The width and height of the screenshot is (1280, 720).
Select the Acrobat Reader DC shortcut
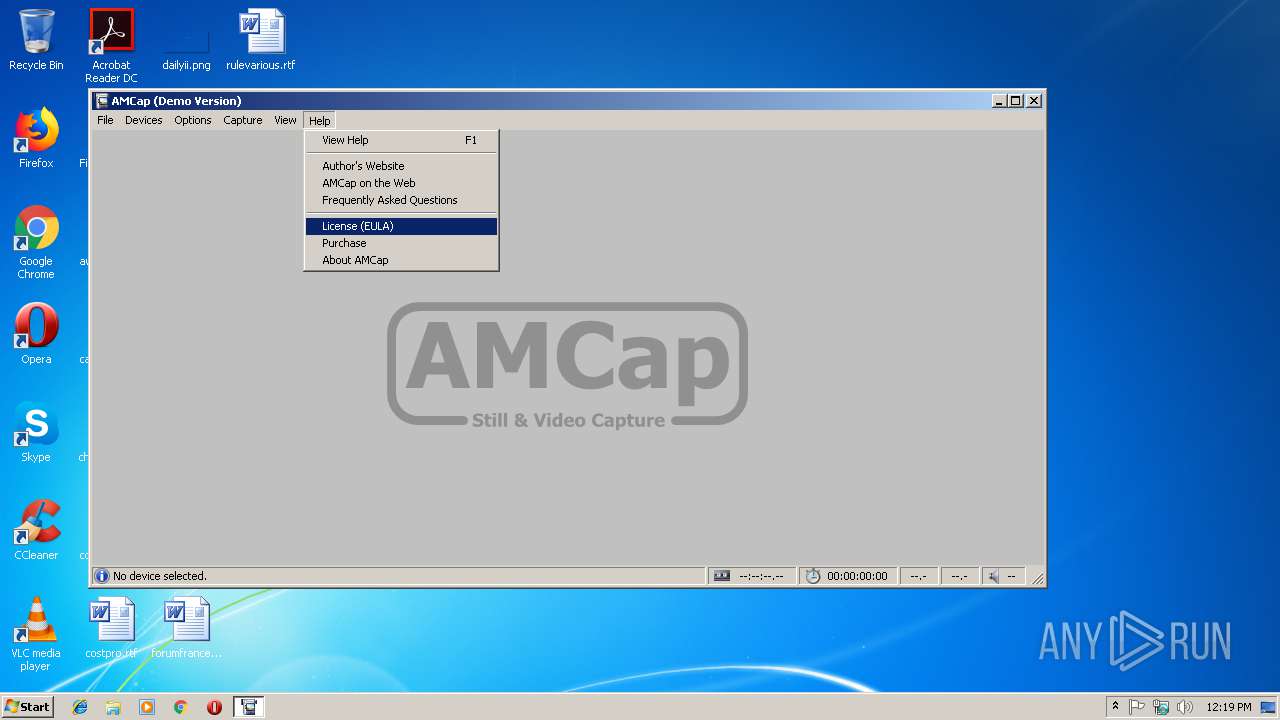[111, 46]
